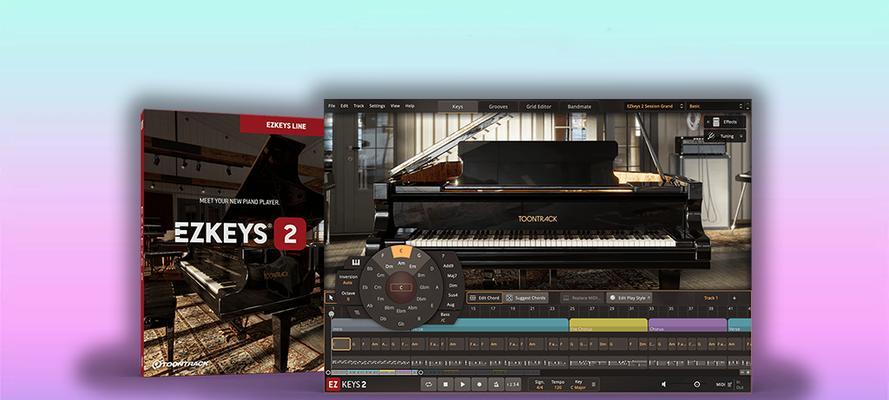Arm the Record button in transport
The height and width of the screenshot is (400, 889).
[x=480, y=384]
